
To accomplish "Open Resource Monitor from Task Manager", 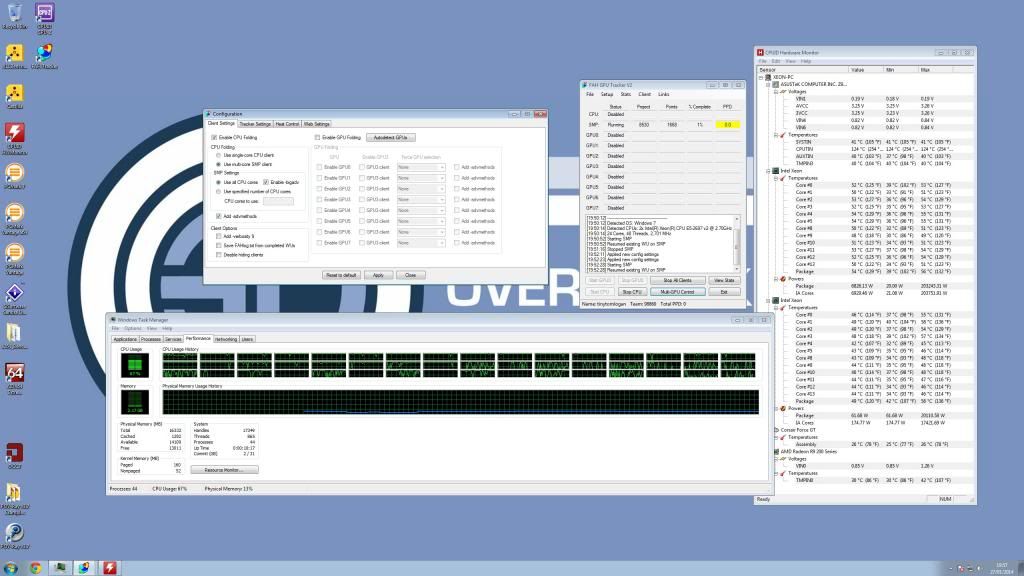I will tap(224, 470).
